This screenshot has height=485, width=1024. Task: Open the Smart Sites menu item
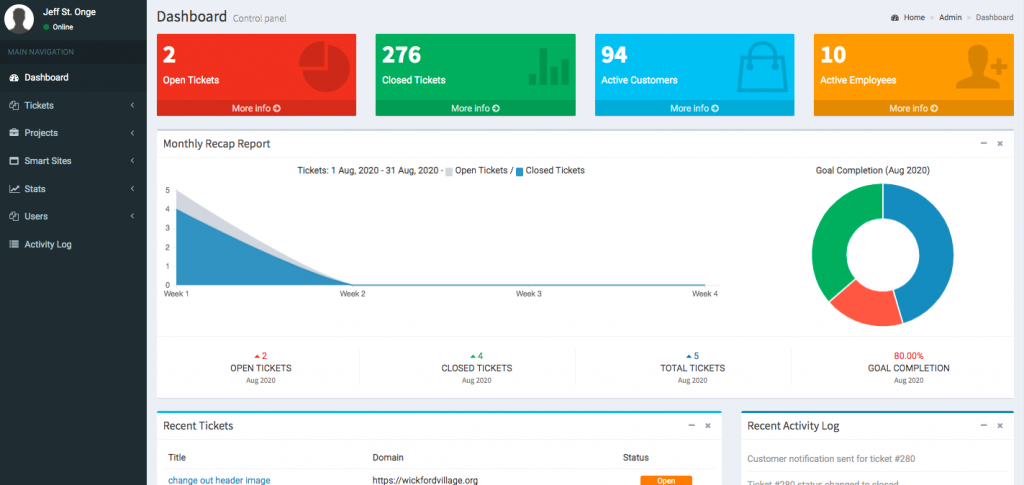pyautogui.click(x=73, y=161)
